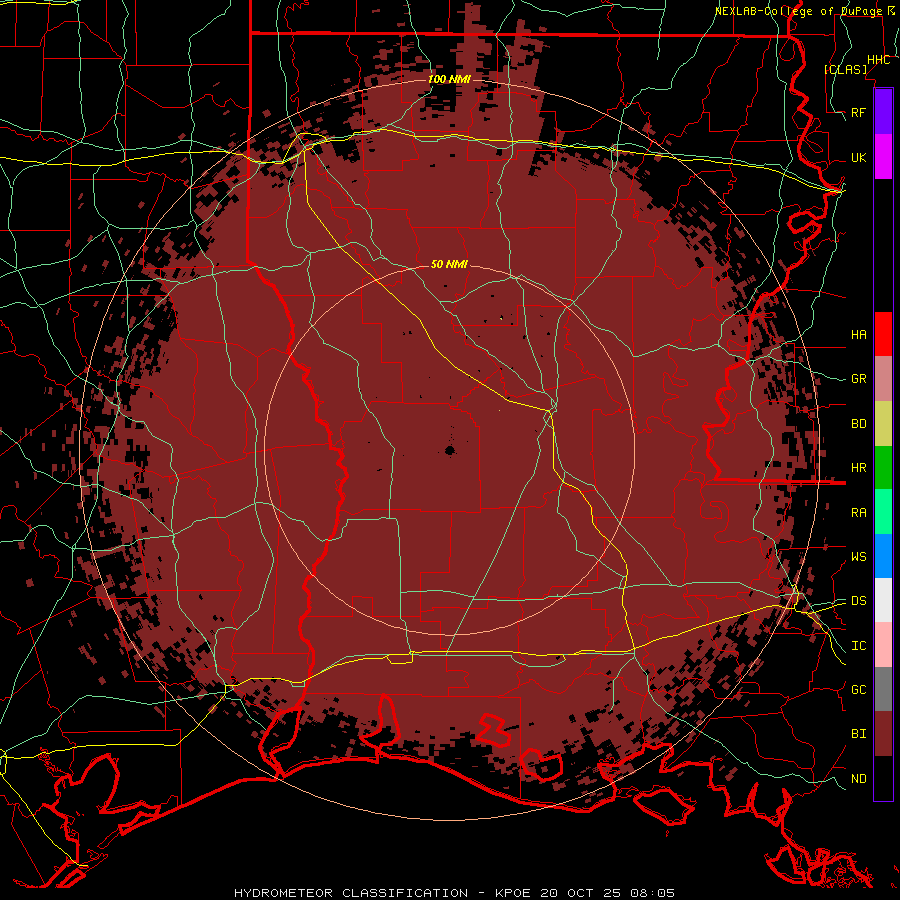
Task: Click the ND legend label
Action: coord(859,778)
